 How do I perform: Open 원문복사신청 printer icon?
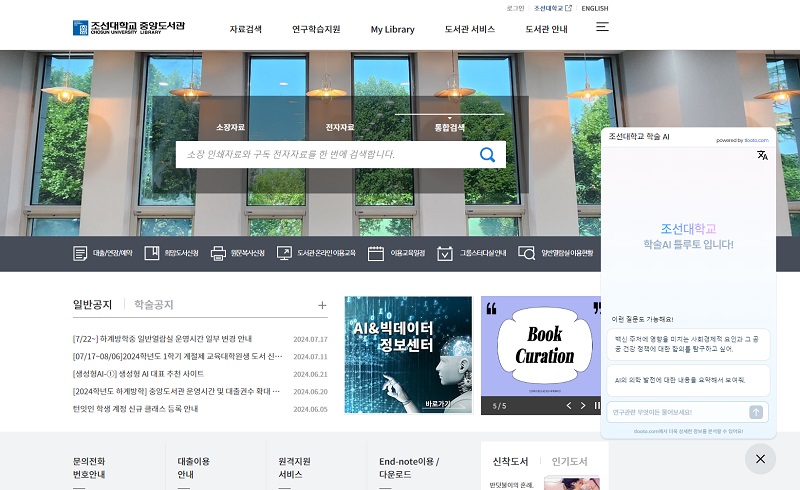click(218, 254)
